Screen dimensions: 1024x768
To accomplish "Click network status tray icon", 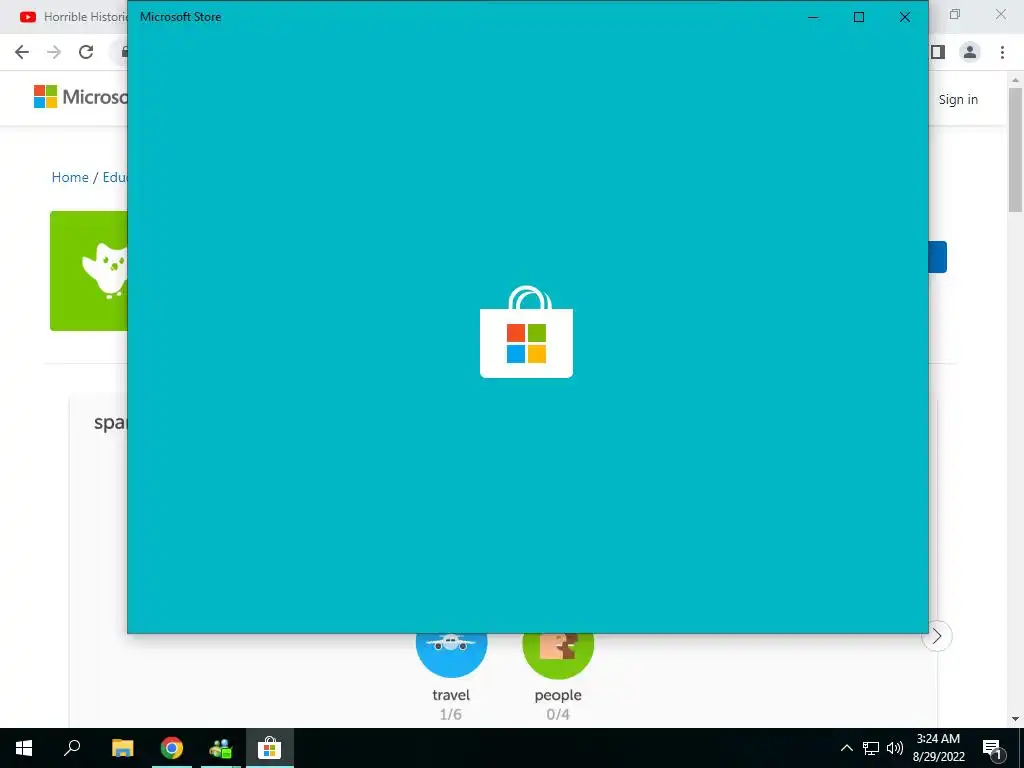I will (871, 748).
